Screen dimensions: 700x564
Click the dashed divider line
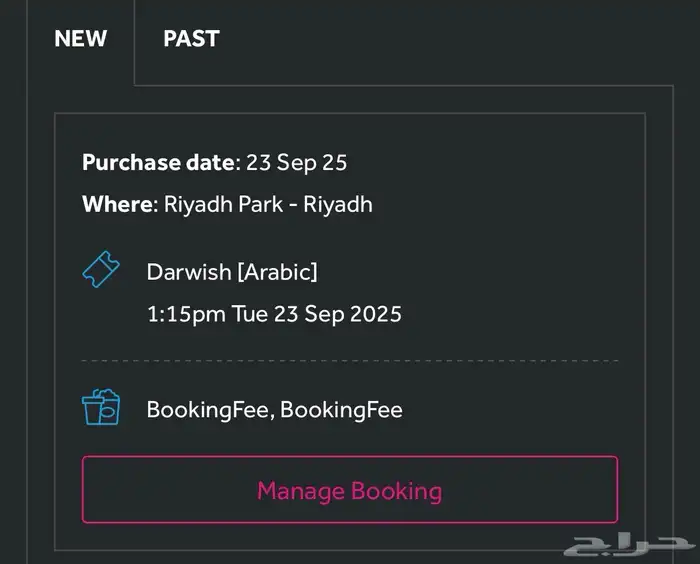(350, 360)
